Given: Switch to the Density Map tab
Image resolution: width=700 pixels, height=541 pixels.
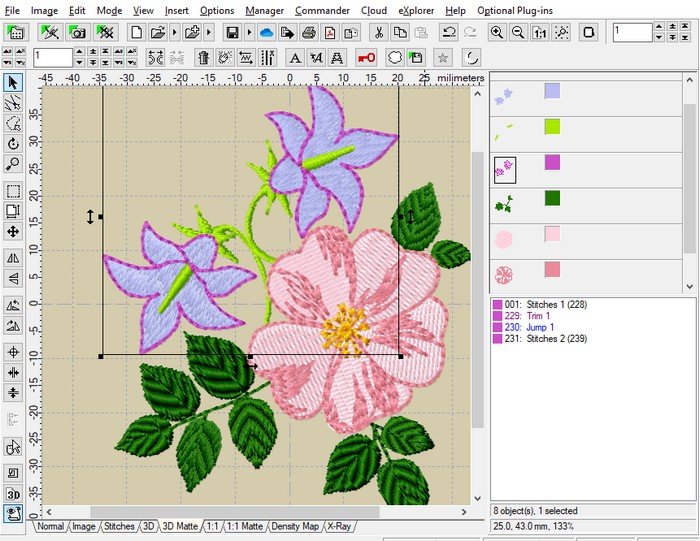Looking at the screenshot, I should tap(295, 526).
